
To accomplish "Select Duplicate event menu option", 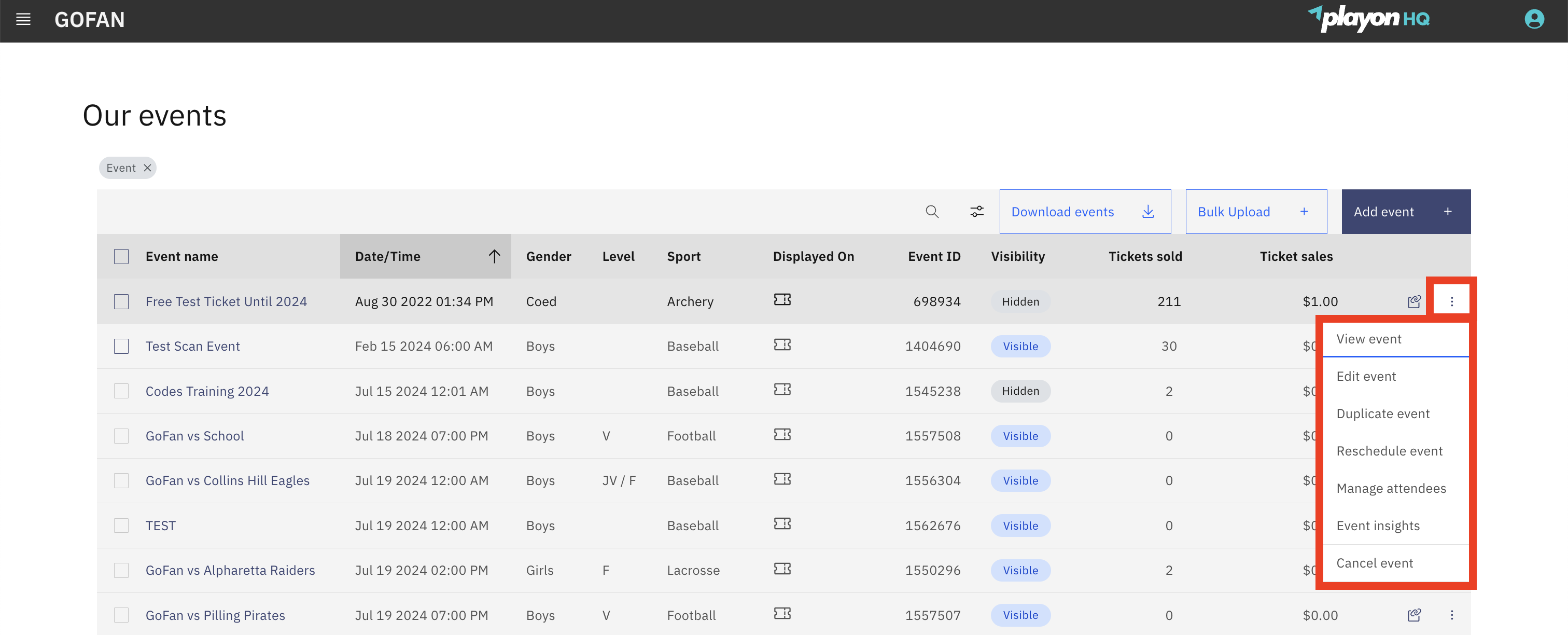I will [x=1382, y=413].
